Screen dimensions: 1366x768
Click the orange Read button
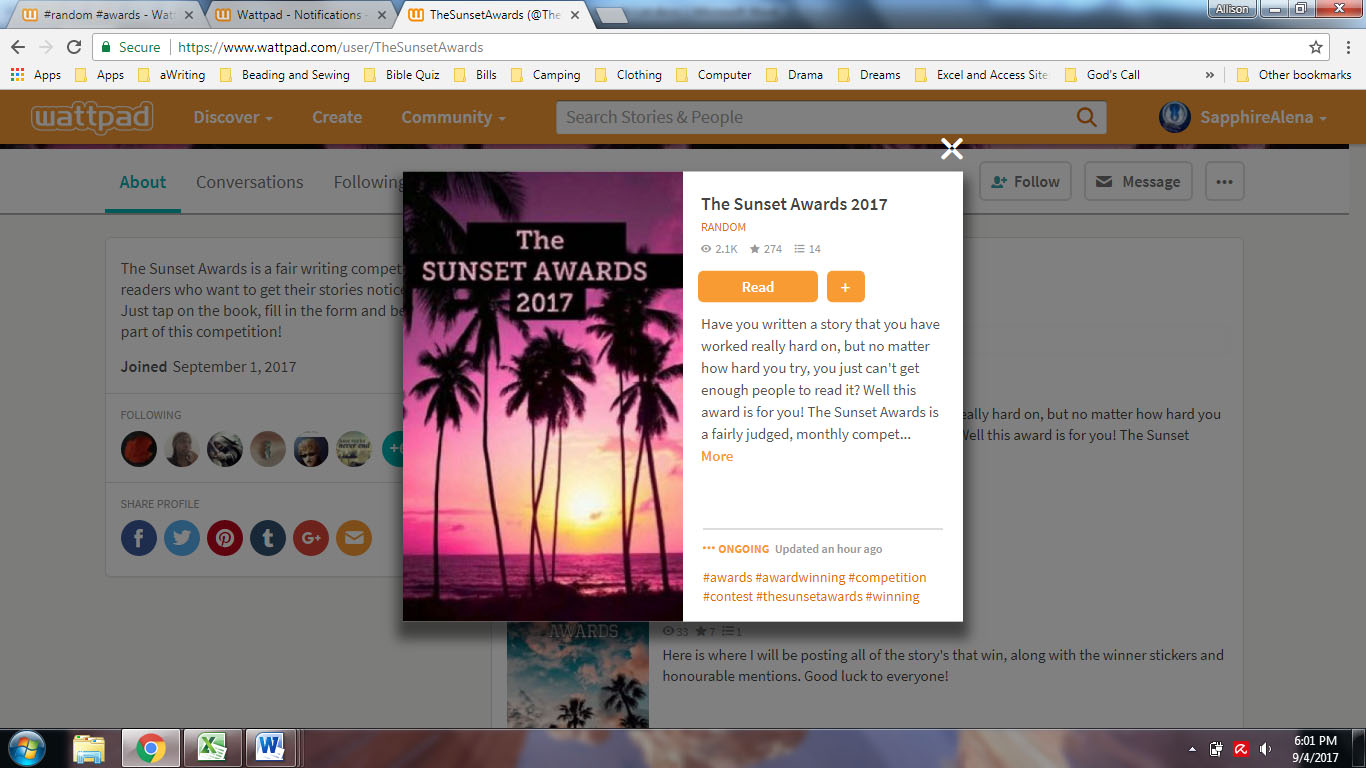tap(757, 287)
